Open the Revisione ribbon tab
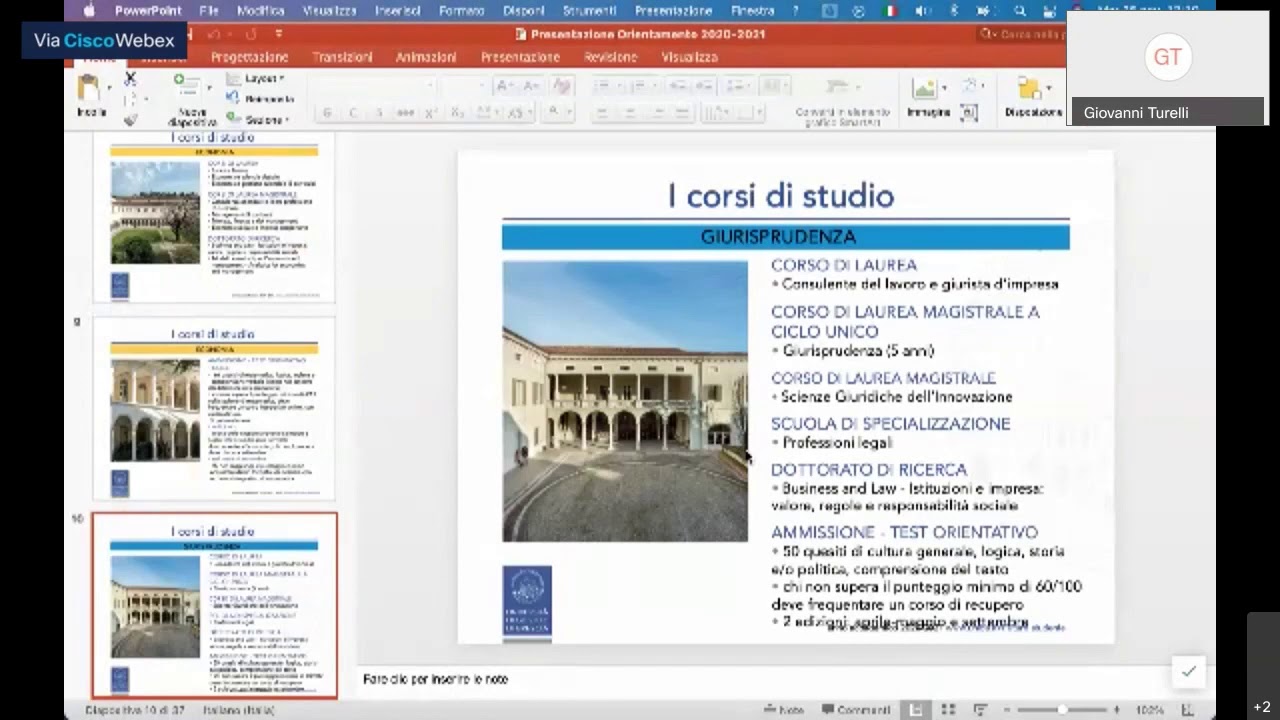This screenshot has height=720, width=1280. [x=611, y=57]
